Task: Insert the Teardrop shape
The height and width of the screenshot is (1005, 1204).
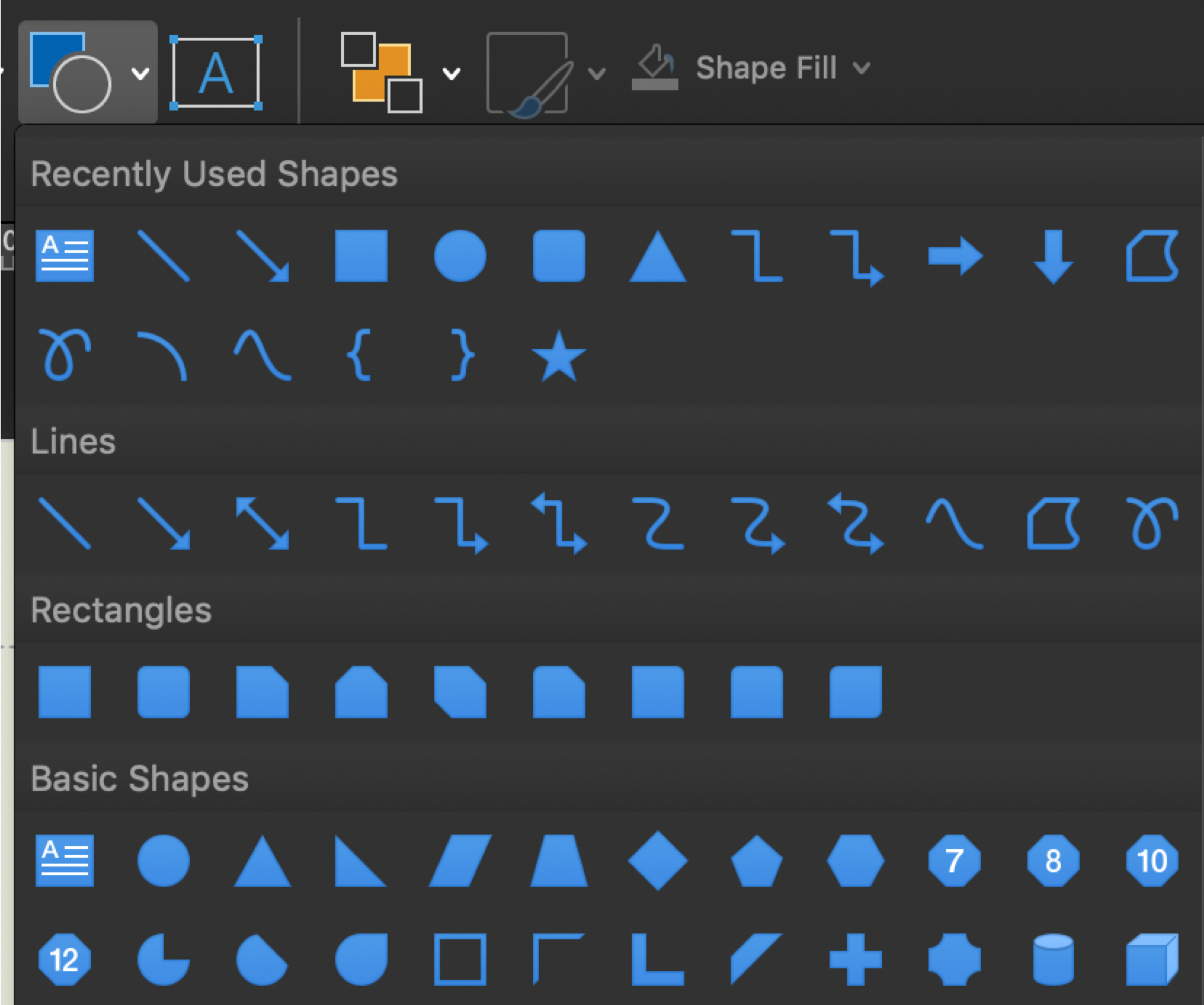Action: tap(361, 959)
